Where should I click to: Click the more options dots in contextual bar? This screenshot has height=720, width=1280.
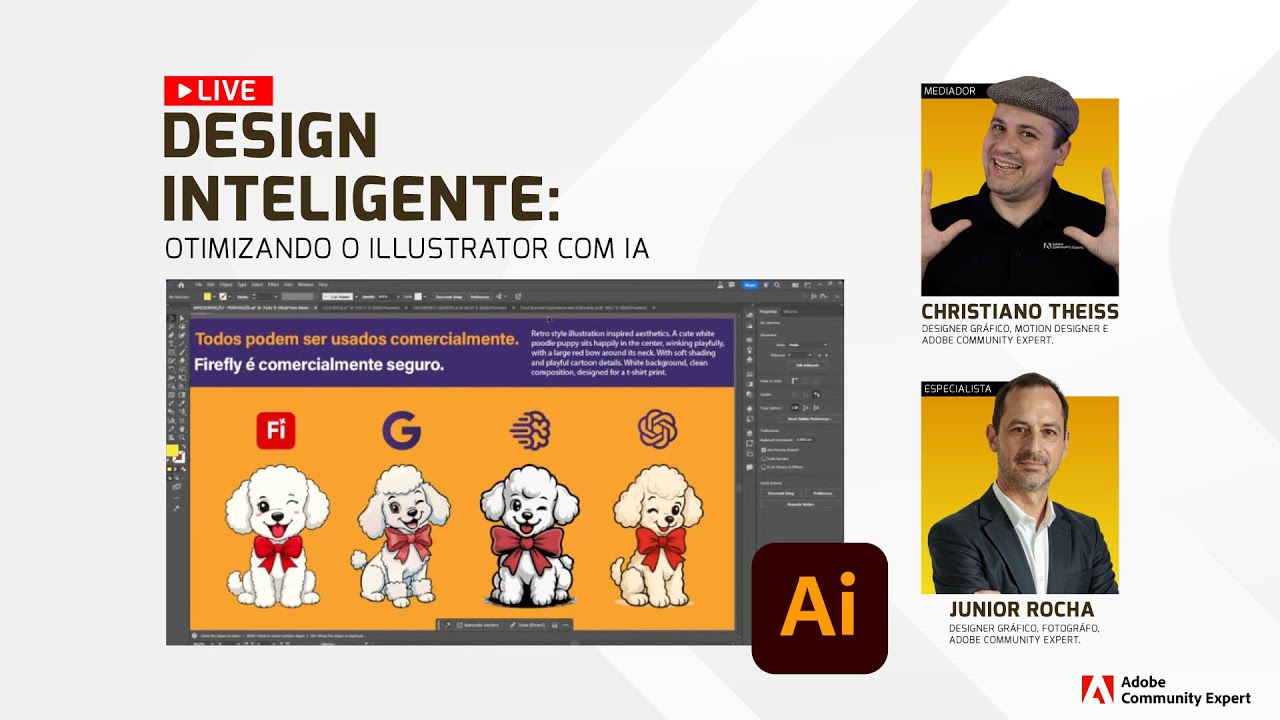pyautogui.click(x=565, y=625)
